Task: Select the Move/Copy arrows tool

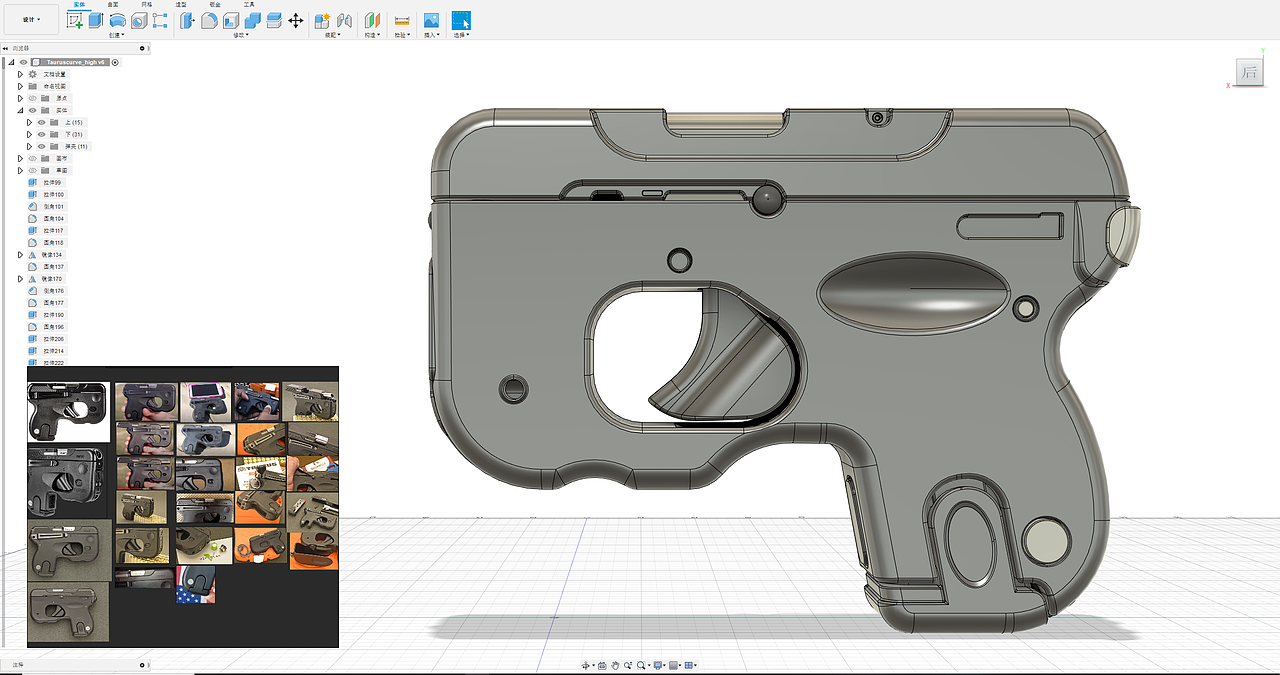Action: coord(296,20)
